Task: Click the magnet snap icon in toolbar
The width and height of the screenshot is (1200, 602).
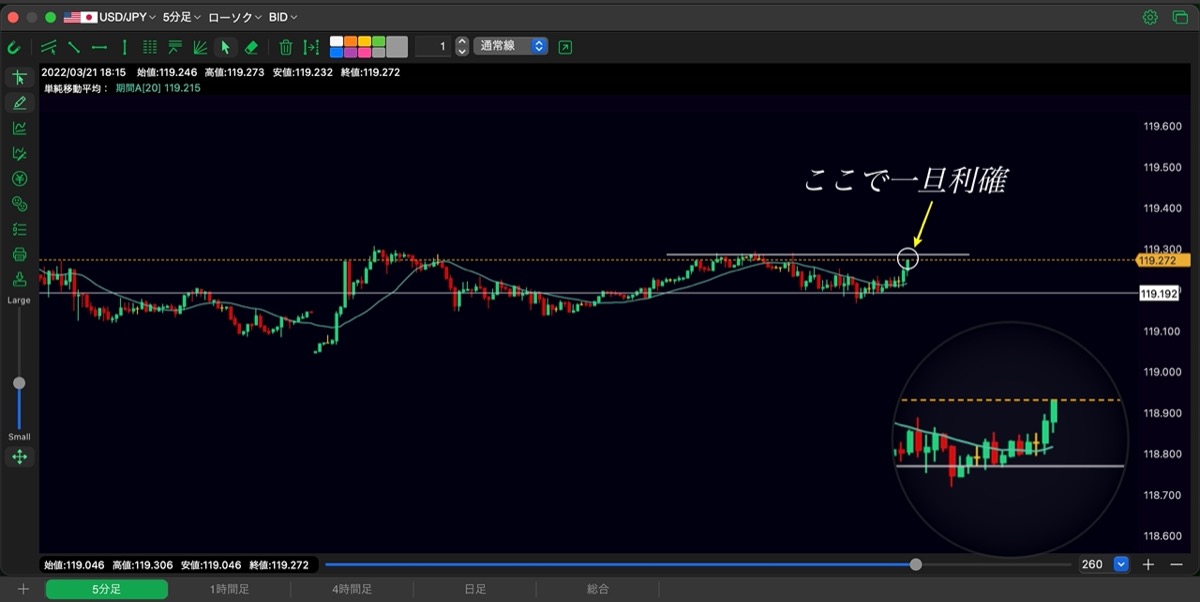Action: pos(14,46)
